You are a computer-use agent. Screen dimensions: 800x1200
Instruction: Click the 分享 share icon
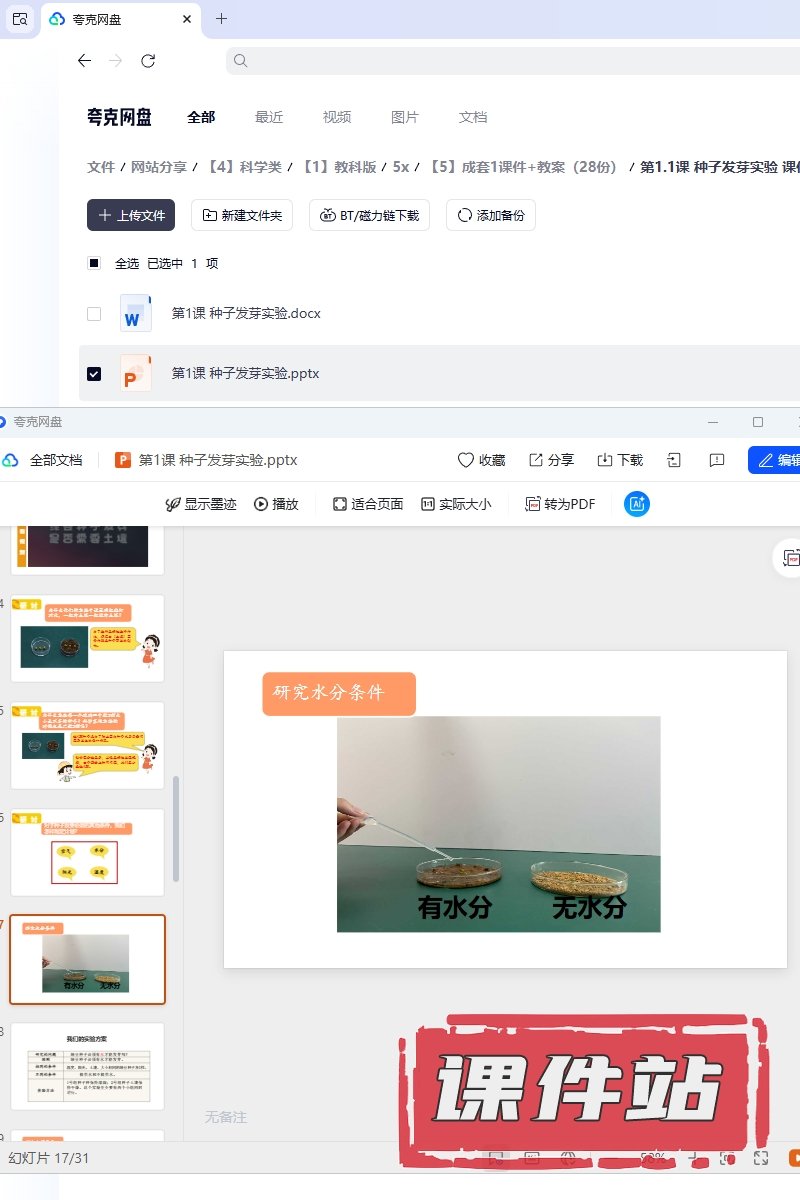(536, 460)
